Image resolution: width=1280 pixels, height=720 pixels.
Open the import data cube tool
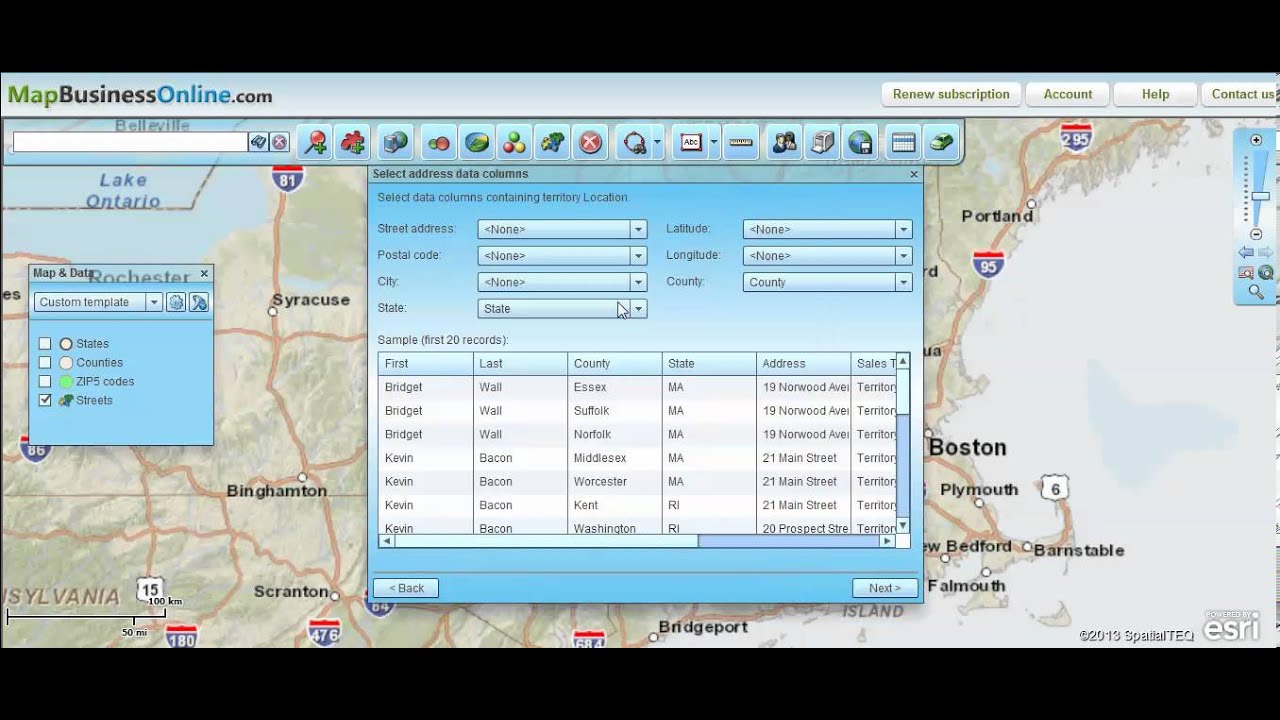[x=396, y=143]
